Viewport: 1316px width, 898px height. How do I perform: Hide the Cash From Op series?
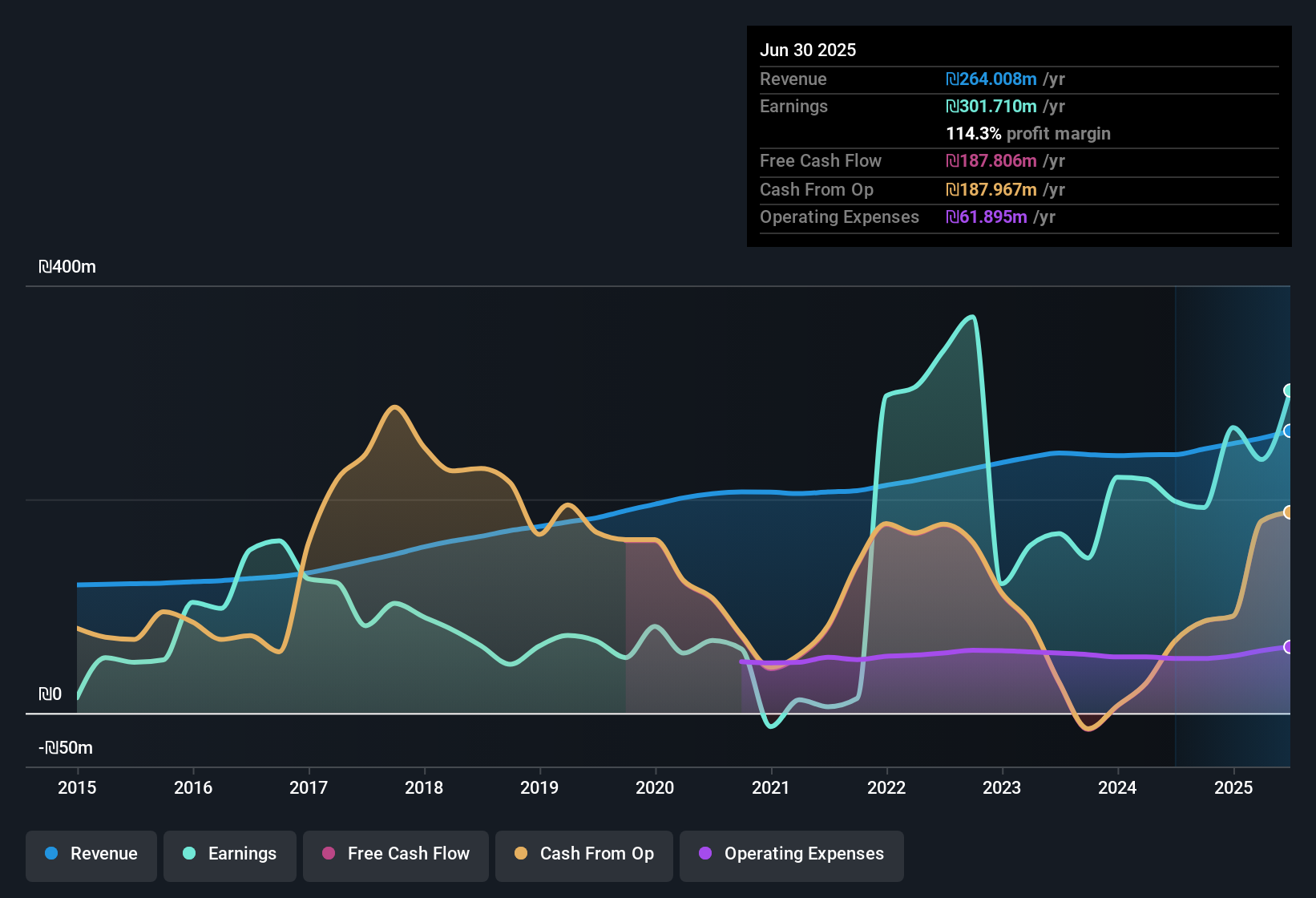pyautogui.click(x=584, y=854)
